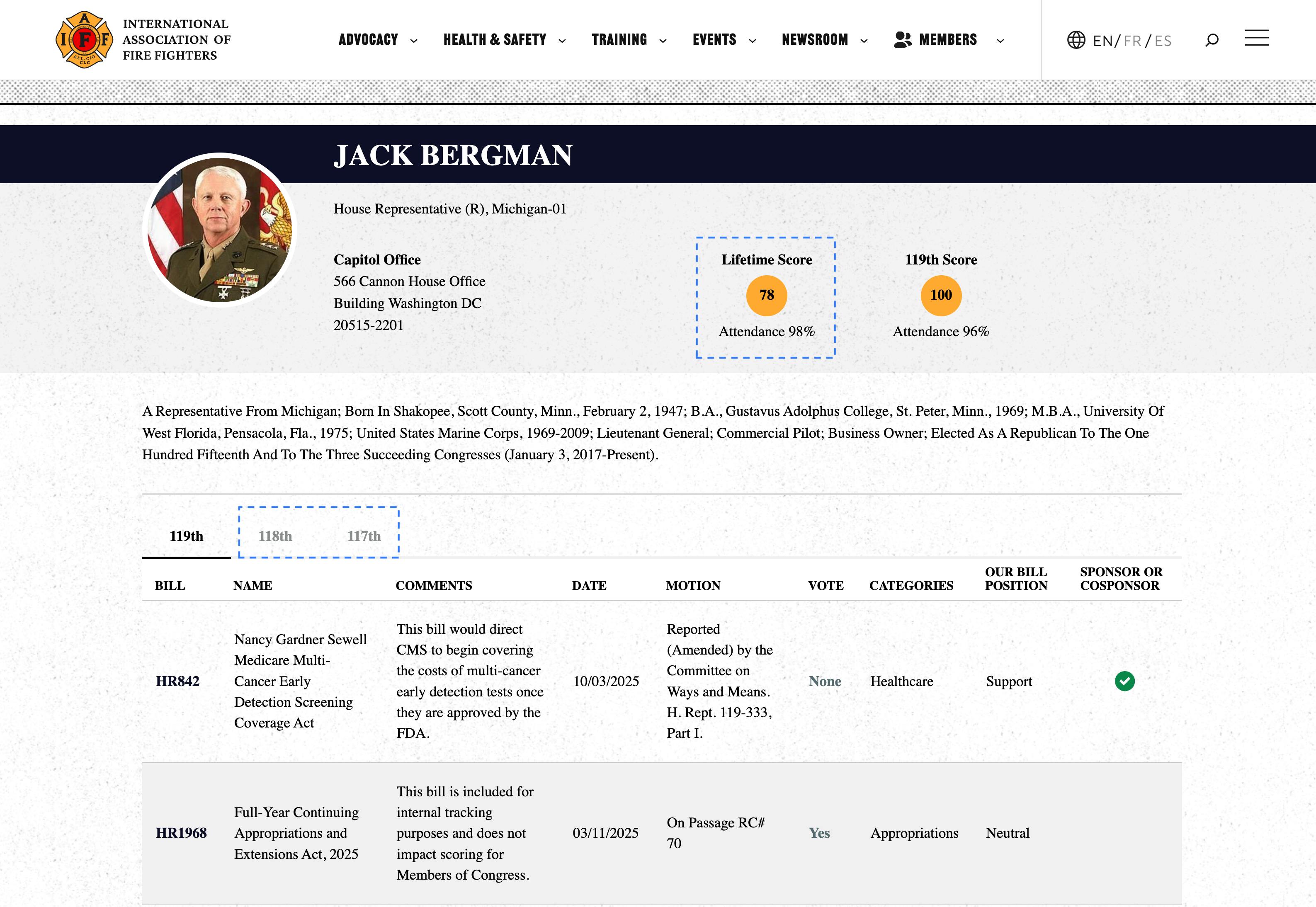Click the globe language icon

(x=1076, y=40)
